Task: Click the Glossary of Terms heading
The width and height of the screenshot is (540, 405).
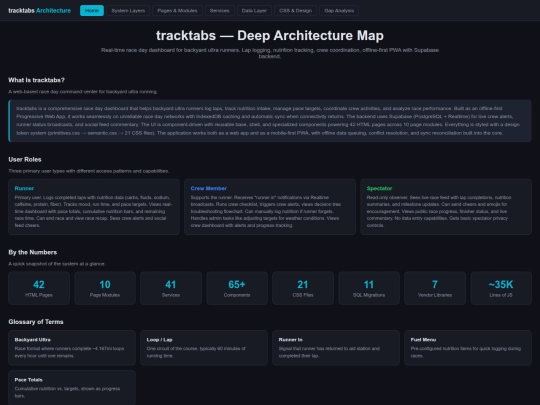Action: coord(36,322)
